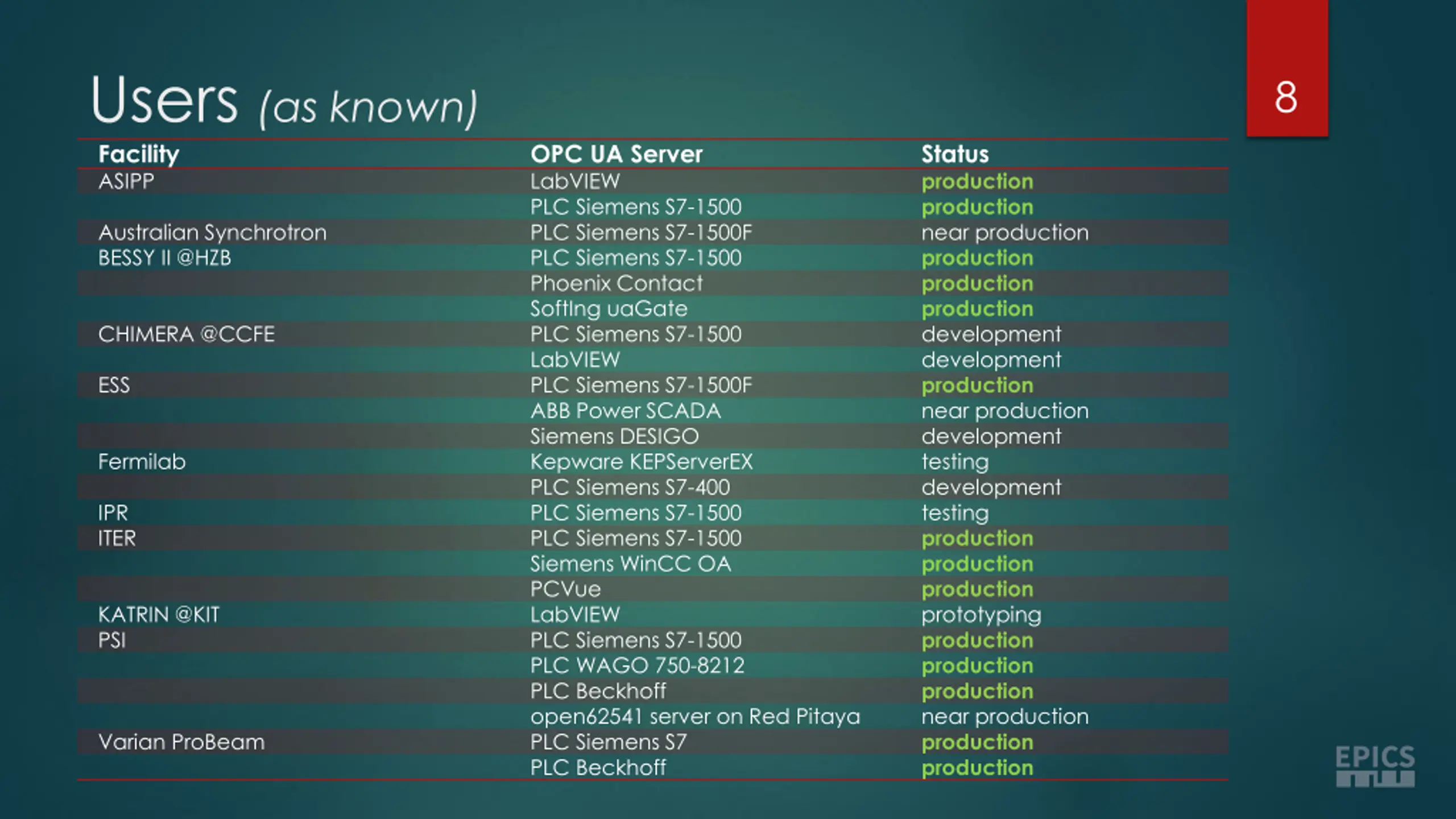Screen dimensions: 1456x819
Task: Click the CHIMERA @CCFE cell
Action: pos(187,334)
